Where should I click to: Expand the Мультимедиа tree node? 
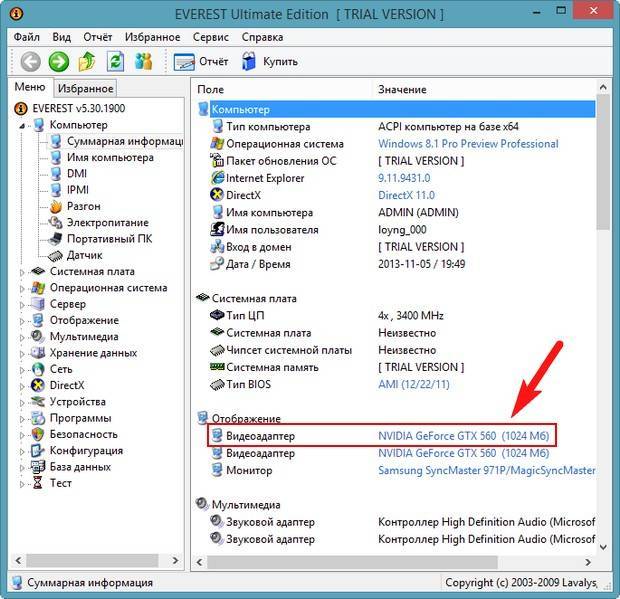tap(22, 337)
